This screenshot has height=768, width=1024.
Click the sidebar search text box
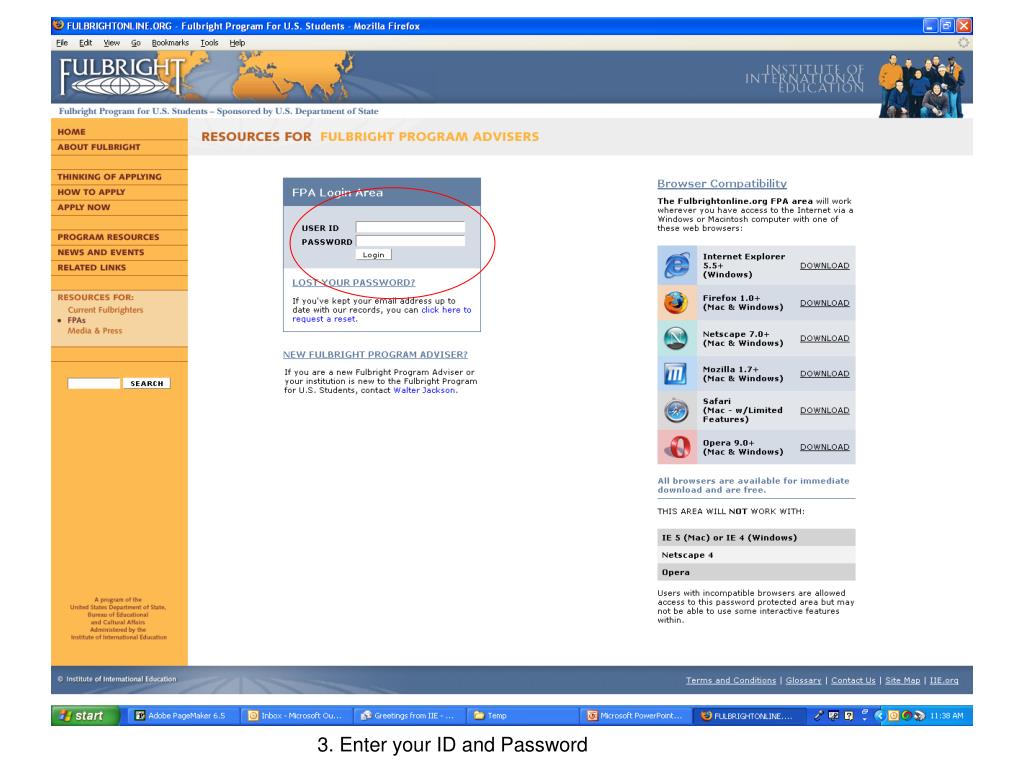coord(94,383)
